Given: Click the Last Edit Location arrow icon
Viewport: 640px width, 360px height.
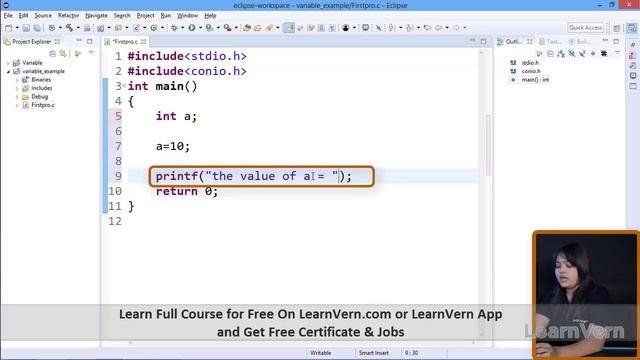Looking at the screenshot, I should (427, 28).
